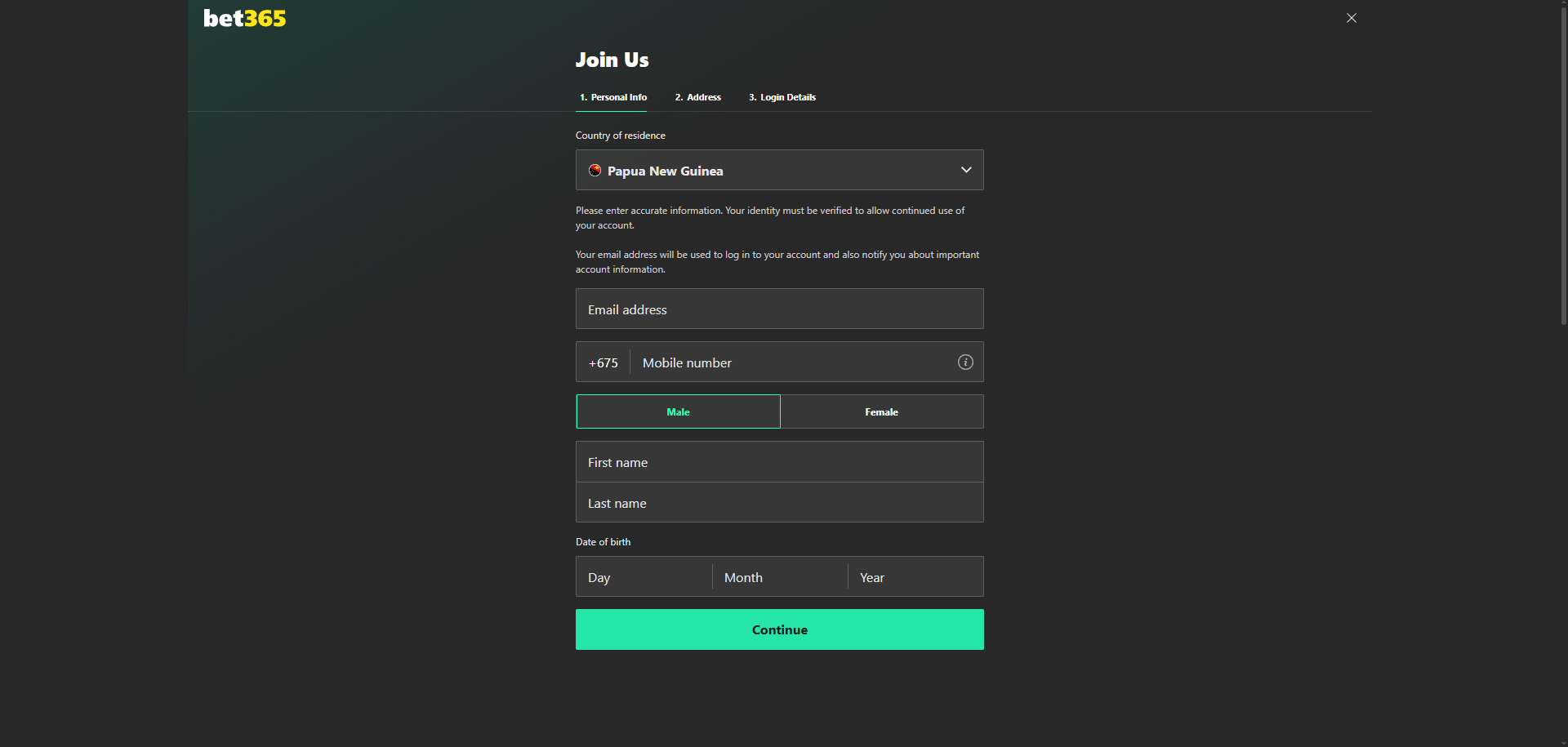
Task: Select Male gender option
Action: [x=678, y=412]
